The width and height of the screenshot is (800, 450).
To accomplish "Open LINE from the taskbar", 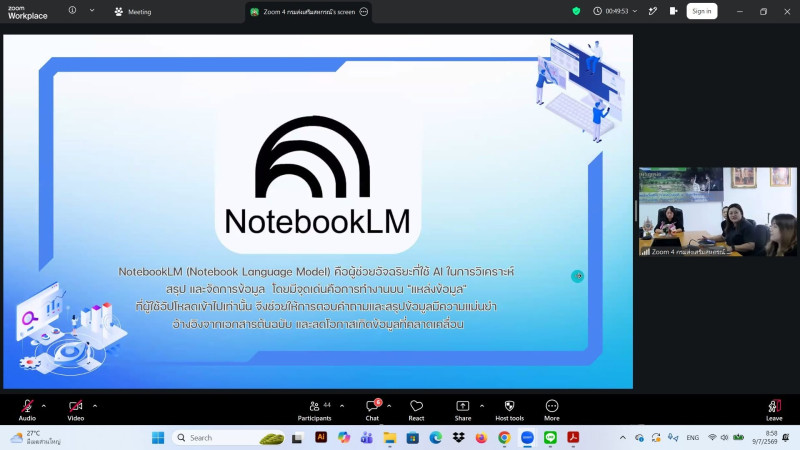I will (x=550, y=437).
